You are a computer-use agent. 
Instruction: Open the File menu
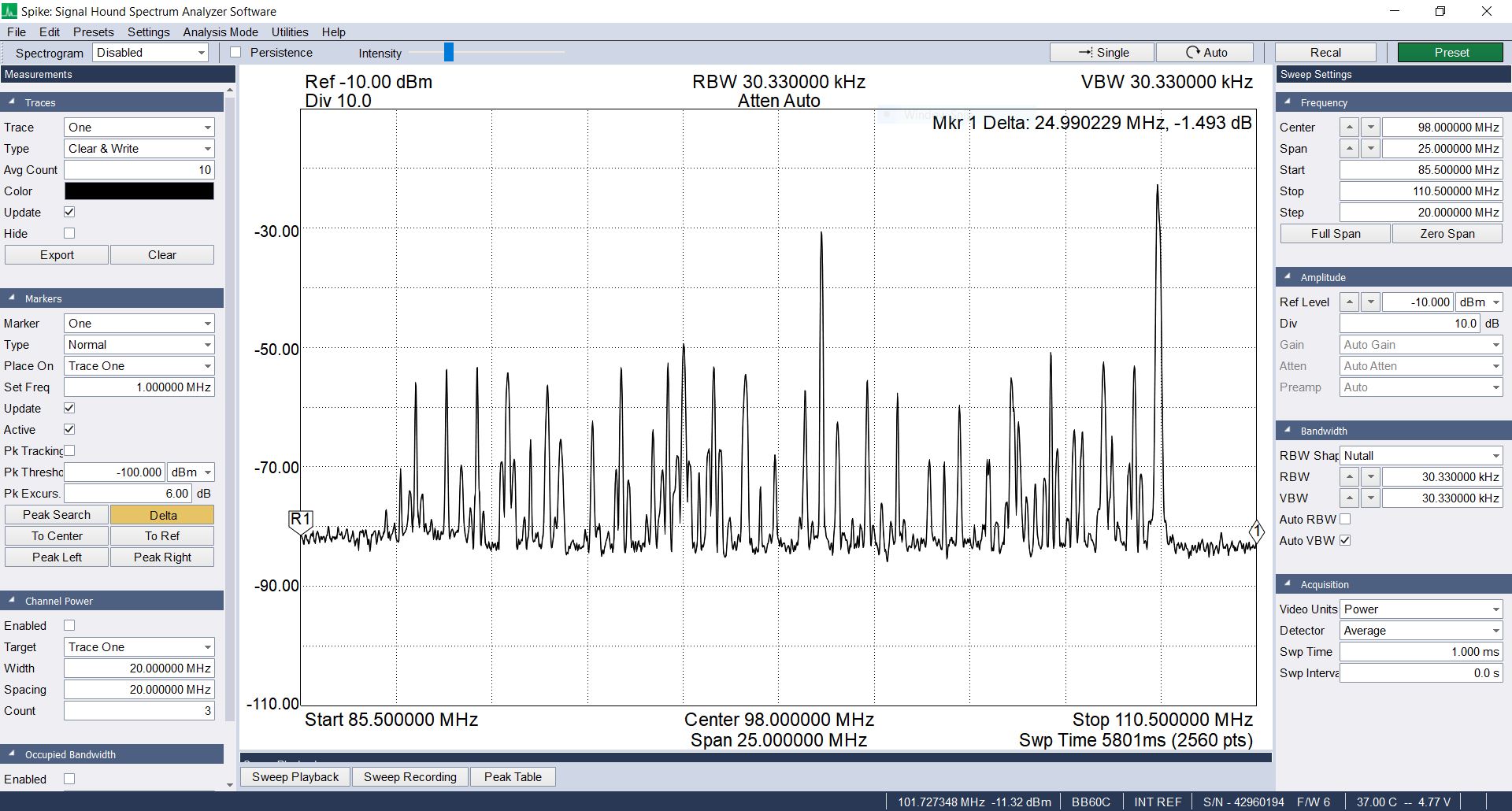click(17, 32)
